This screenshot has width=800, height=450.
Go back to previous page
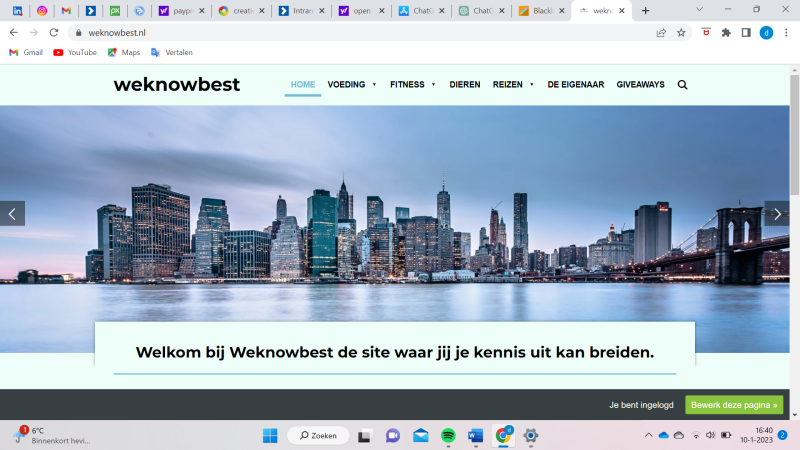[x=14, y=33]
